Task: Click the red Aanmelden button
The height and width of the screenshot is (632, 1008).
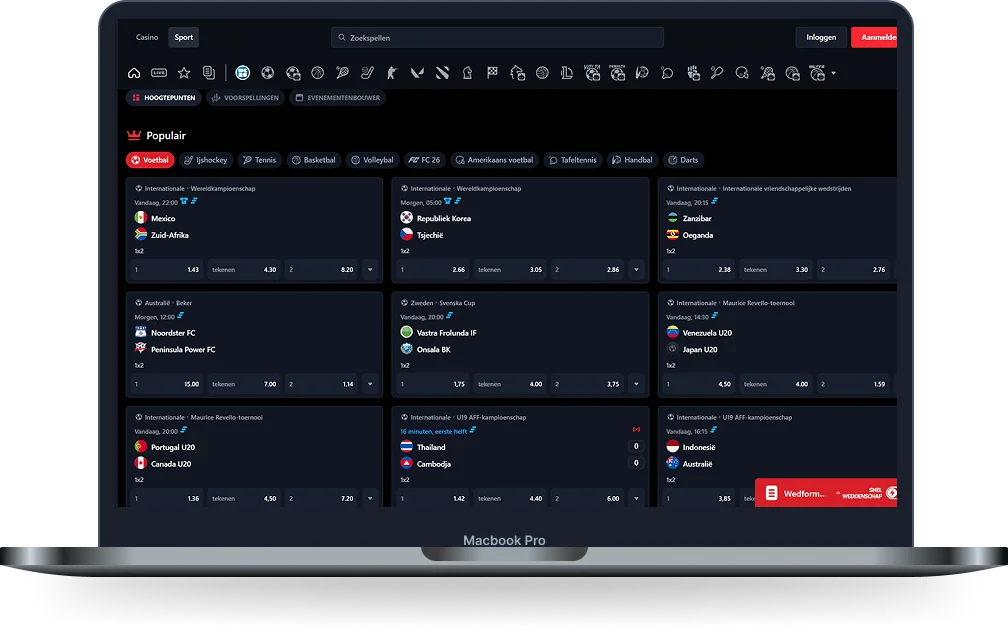Action: (x=874, y=37)
